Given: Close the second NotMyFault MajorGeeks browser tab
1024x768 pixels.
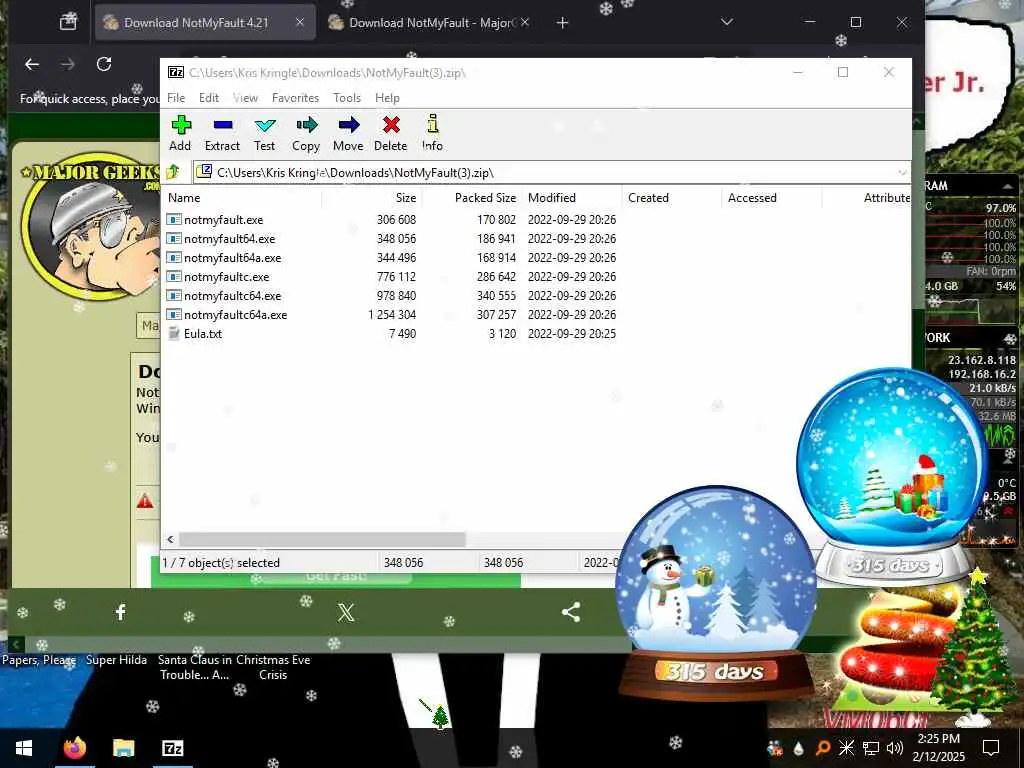Looking at the screenshot, I should [x=524, y=22].
